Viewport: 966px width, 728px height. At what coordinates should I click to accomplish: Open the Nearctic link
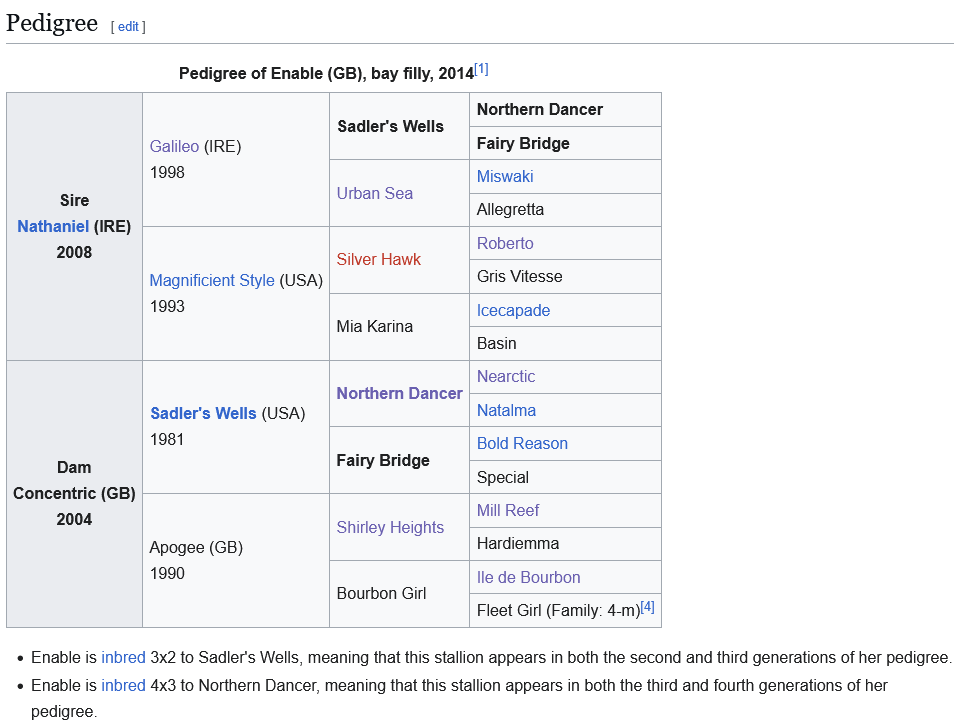(506, 376)
